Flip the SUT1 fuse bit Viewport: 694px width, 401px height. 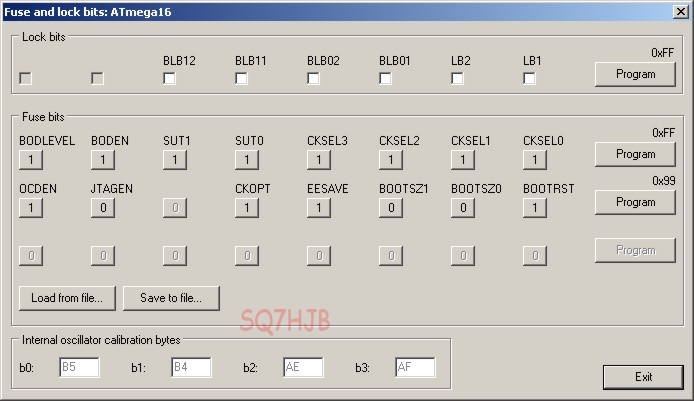point(175,160)
